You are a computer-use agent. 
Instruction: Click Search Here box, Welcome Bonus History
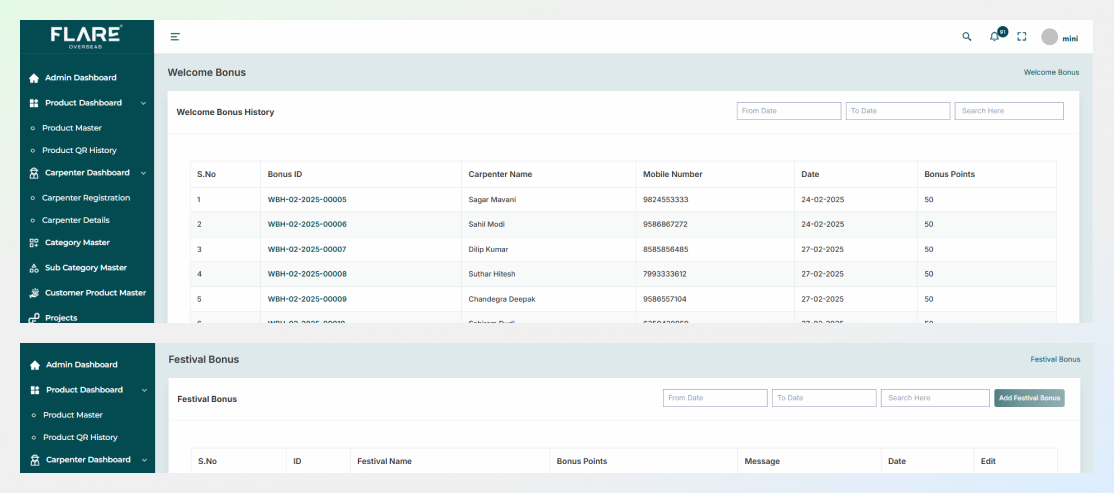[1009, 111]
